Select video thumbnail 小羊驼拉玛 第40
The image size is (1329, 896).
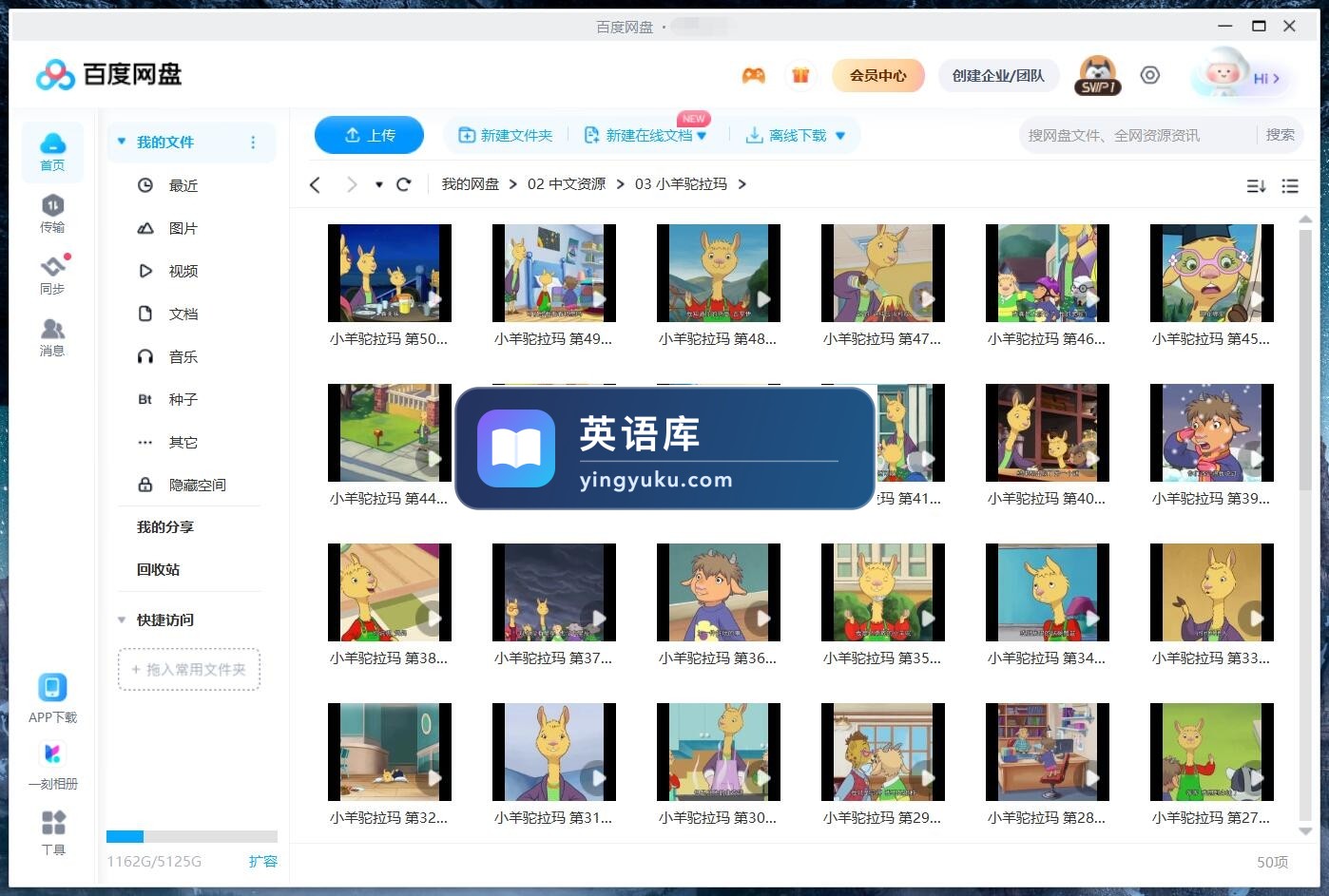(1047, 432)
